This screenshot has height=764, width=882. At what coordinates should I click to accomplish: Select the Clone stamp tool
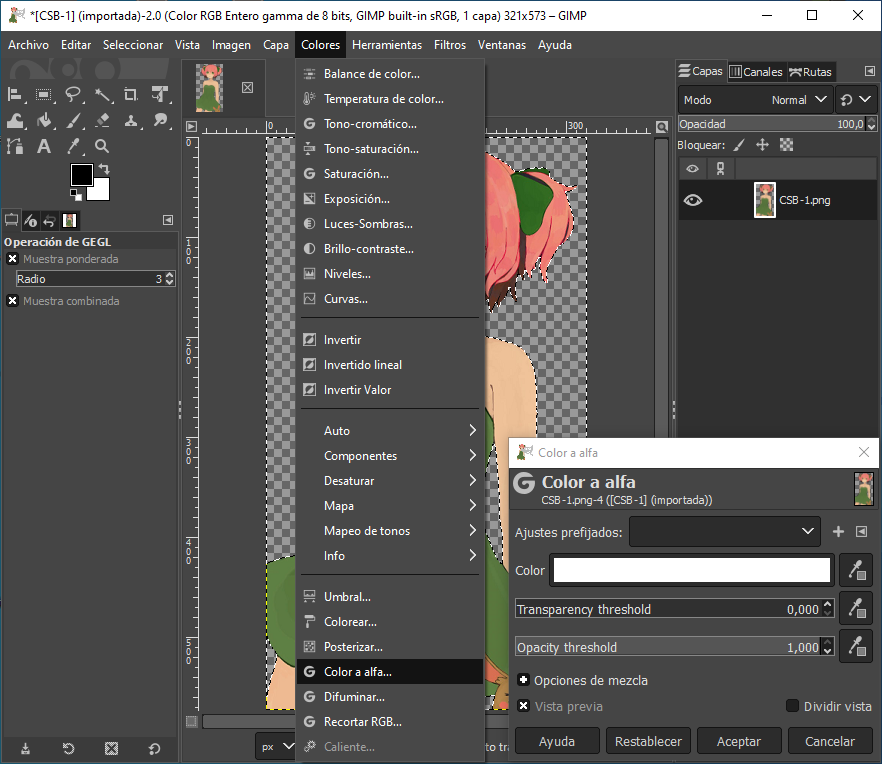click(131, 120)
